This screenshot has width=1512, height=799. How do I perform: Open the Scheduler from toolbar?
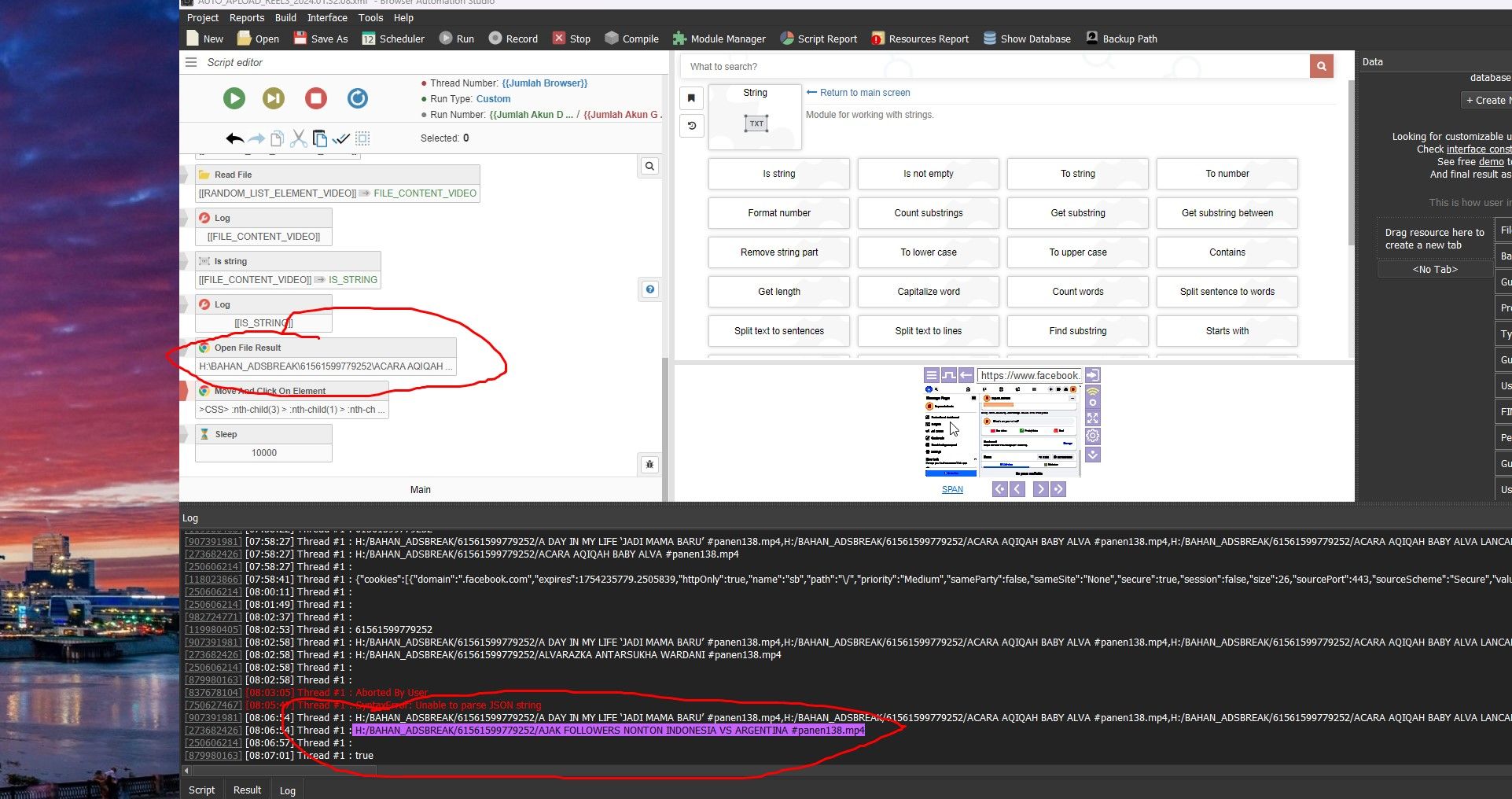[x=393, y=39]
